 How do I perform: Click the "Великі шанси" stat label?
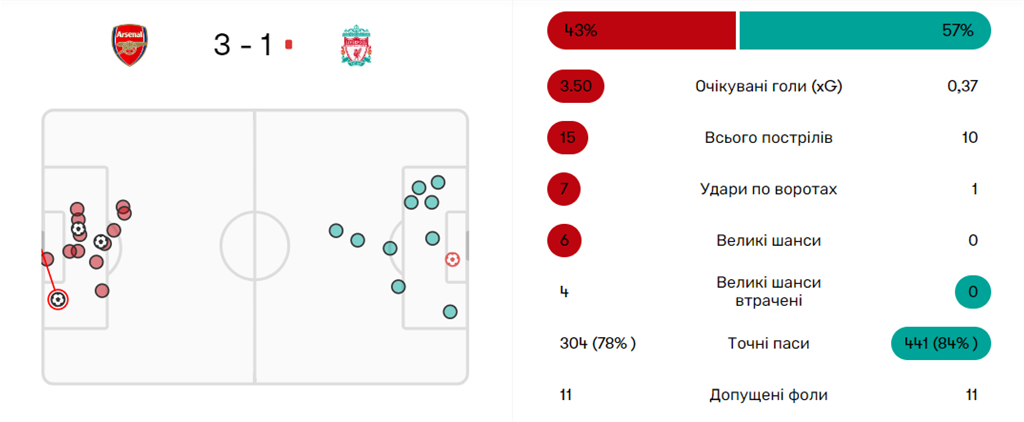(x=768, y=240)
